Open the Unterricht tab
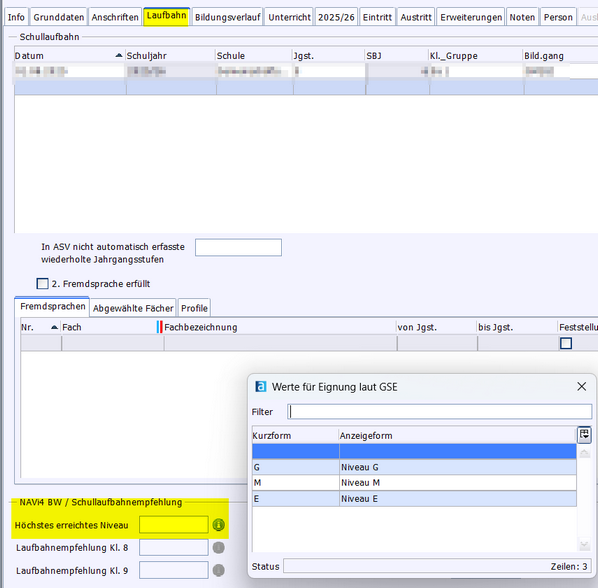598x588 pixels. pos(289,18)
